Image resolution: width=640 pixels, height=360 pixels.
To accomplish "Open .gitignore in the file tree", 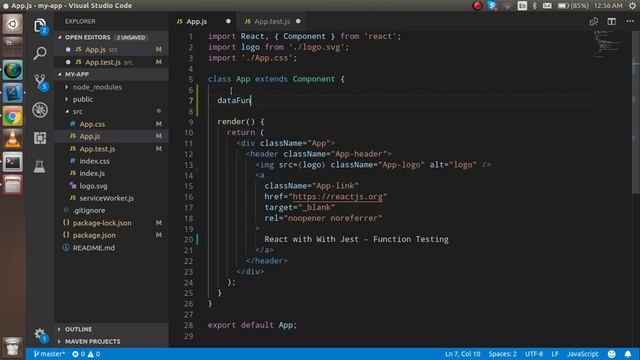I will (111, 210).
